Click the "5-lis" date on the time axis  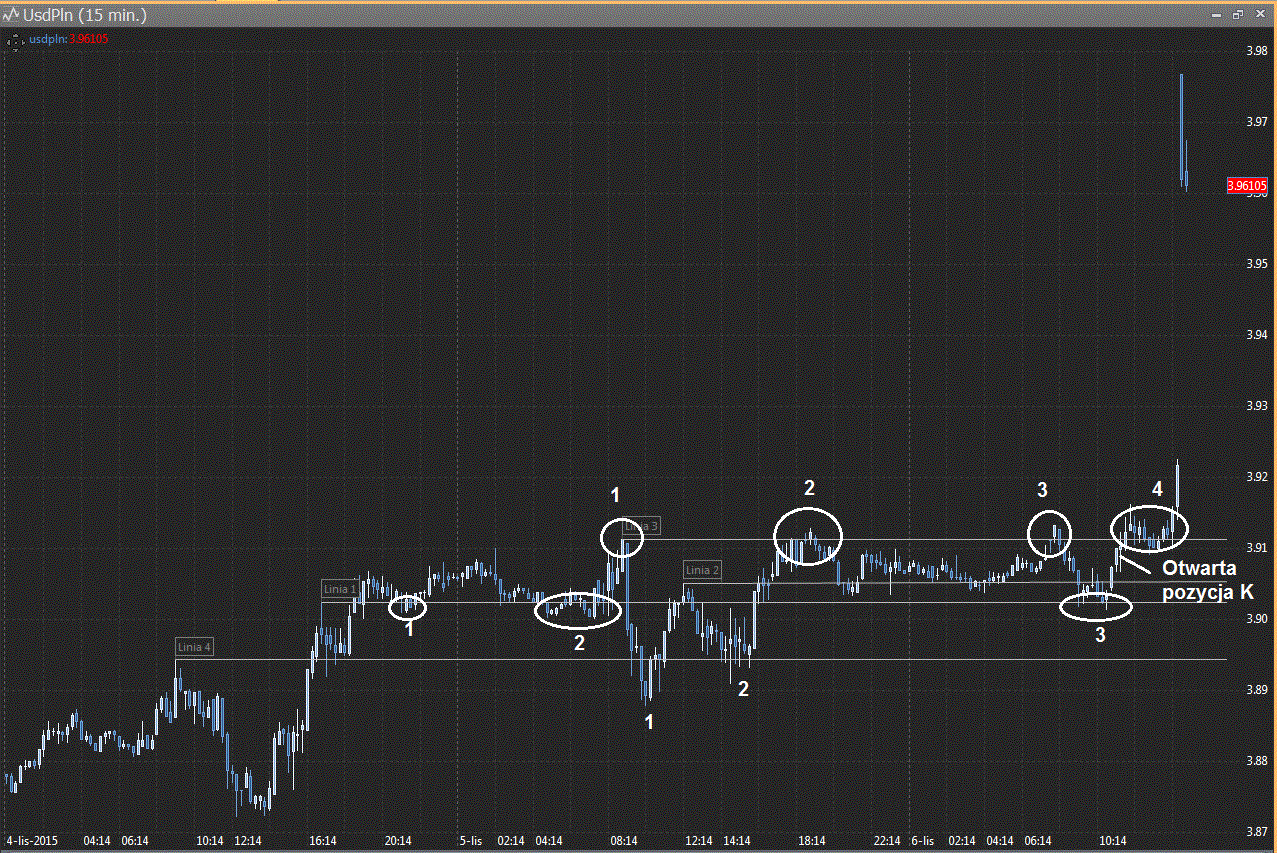tap(471, 841)
